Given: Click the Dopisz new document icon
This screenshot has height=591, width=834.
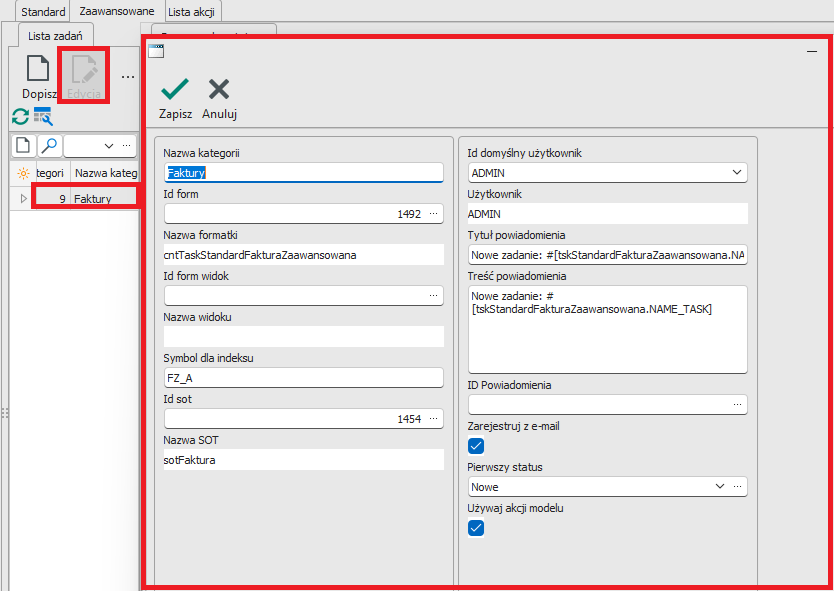Looking at the screenshot, I should pyautogui.click(x=38, y=69).
